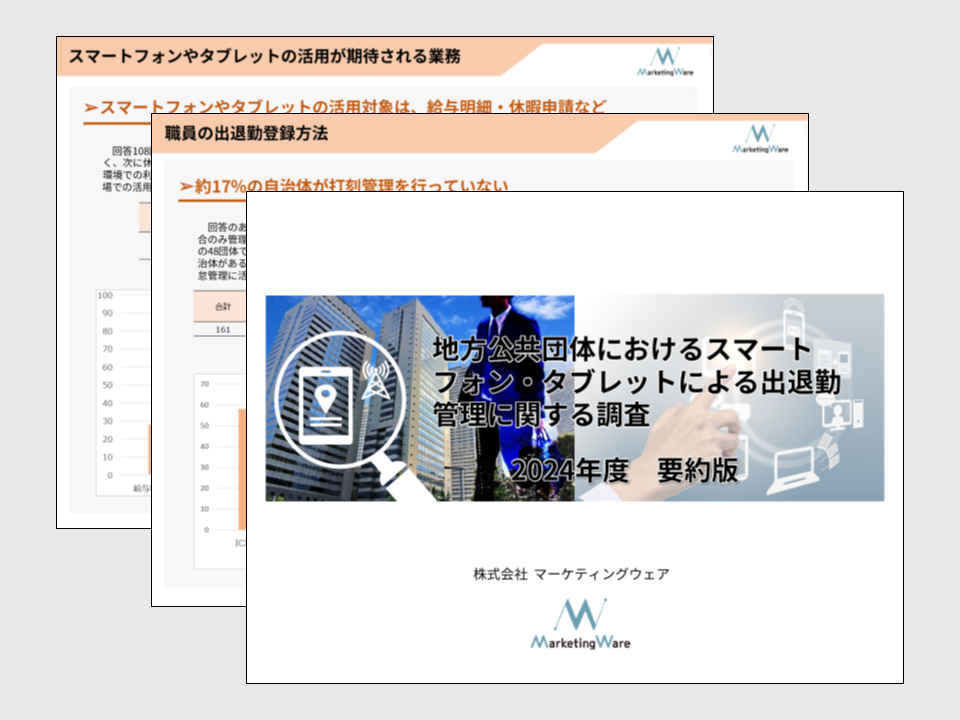This screenshot has height=720, width=960.
Task: Select the rearmost slide's orange header title
Action: 265,57
